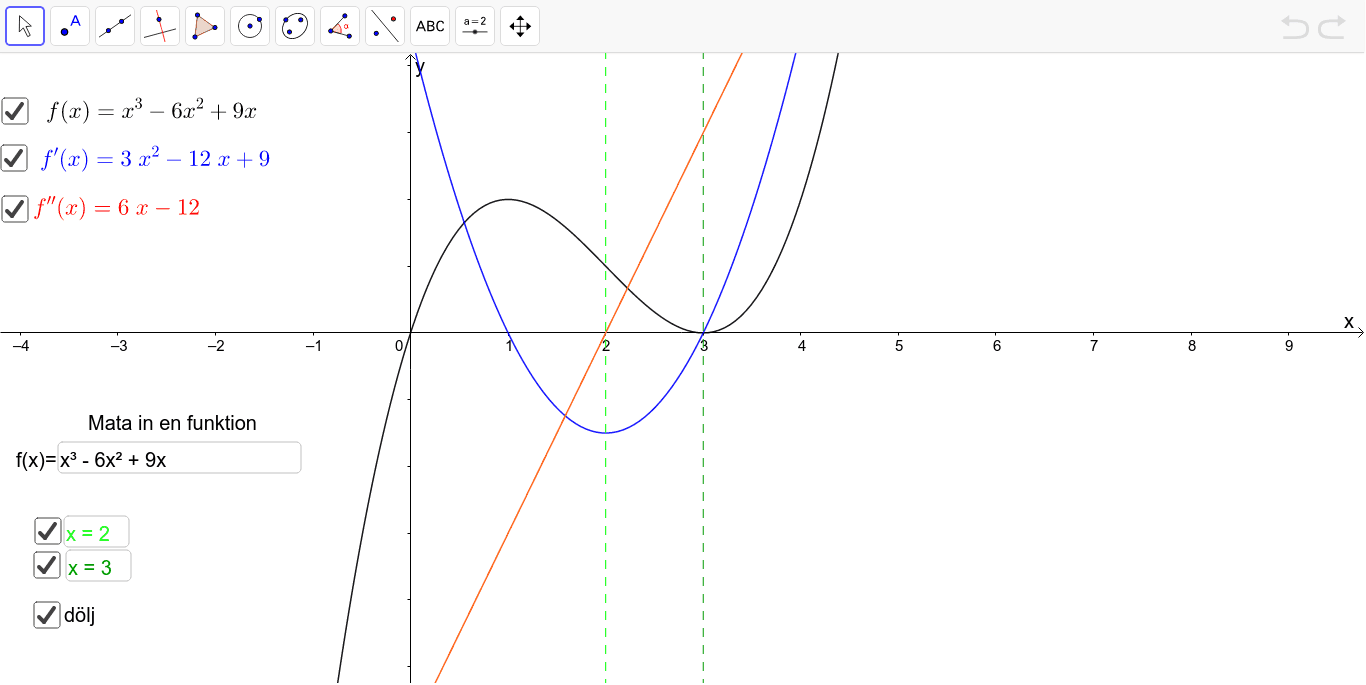Choose the ABC text tool
This screenshot has height=685, width=1366.
coord(430,26)
